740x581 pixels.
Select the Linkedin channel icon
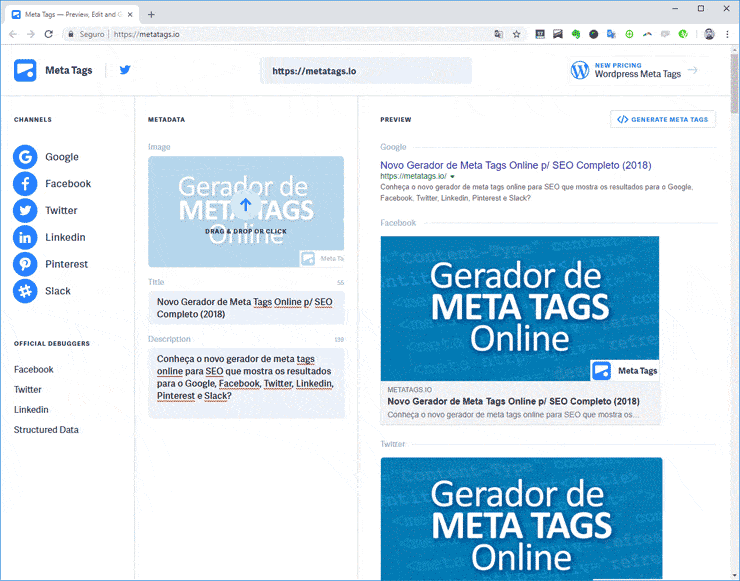coord(25,237)
